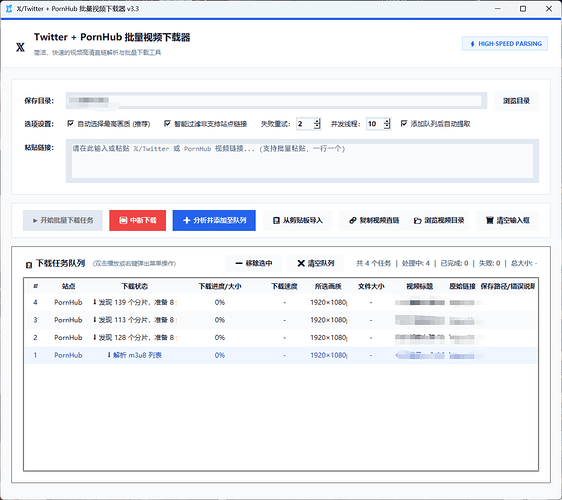Maximize the downloader window
562x500 pixels.
click(523, 9)
